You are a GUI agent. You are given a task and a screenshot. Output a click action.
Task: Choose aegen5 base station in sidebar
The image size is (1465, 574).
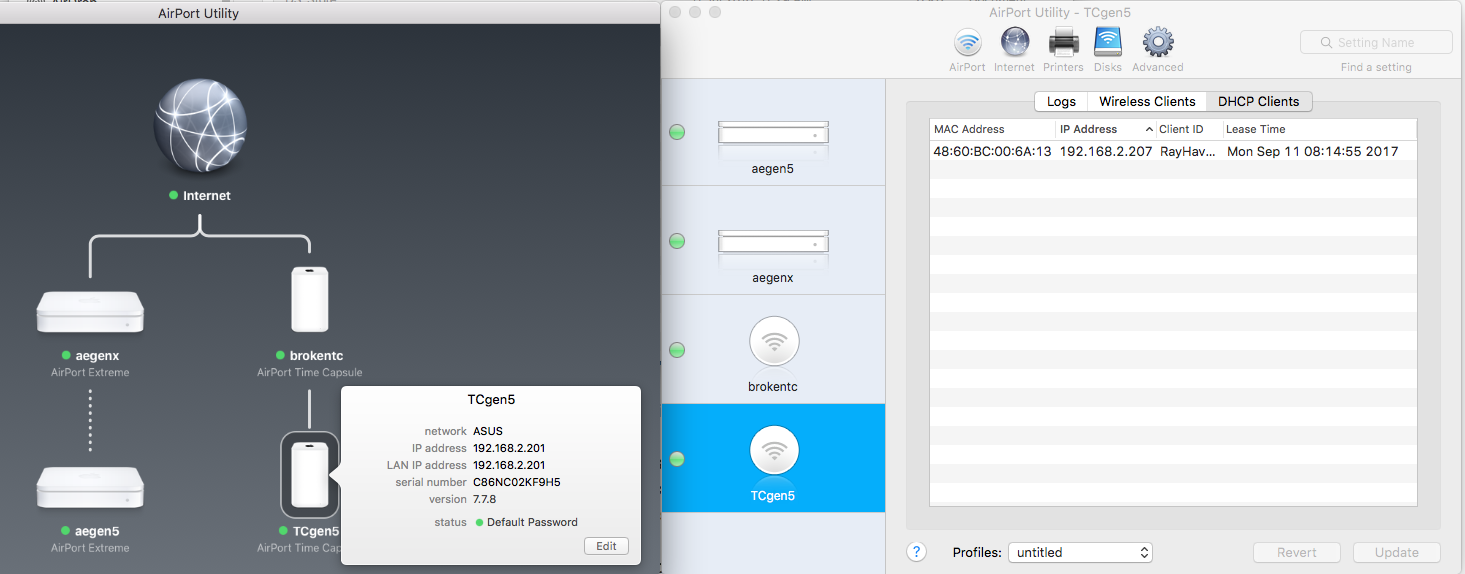pyautogui.click(x=773, y=132)
